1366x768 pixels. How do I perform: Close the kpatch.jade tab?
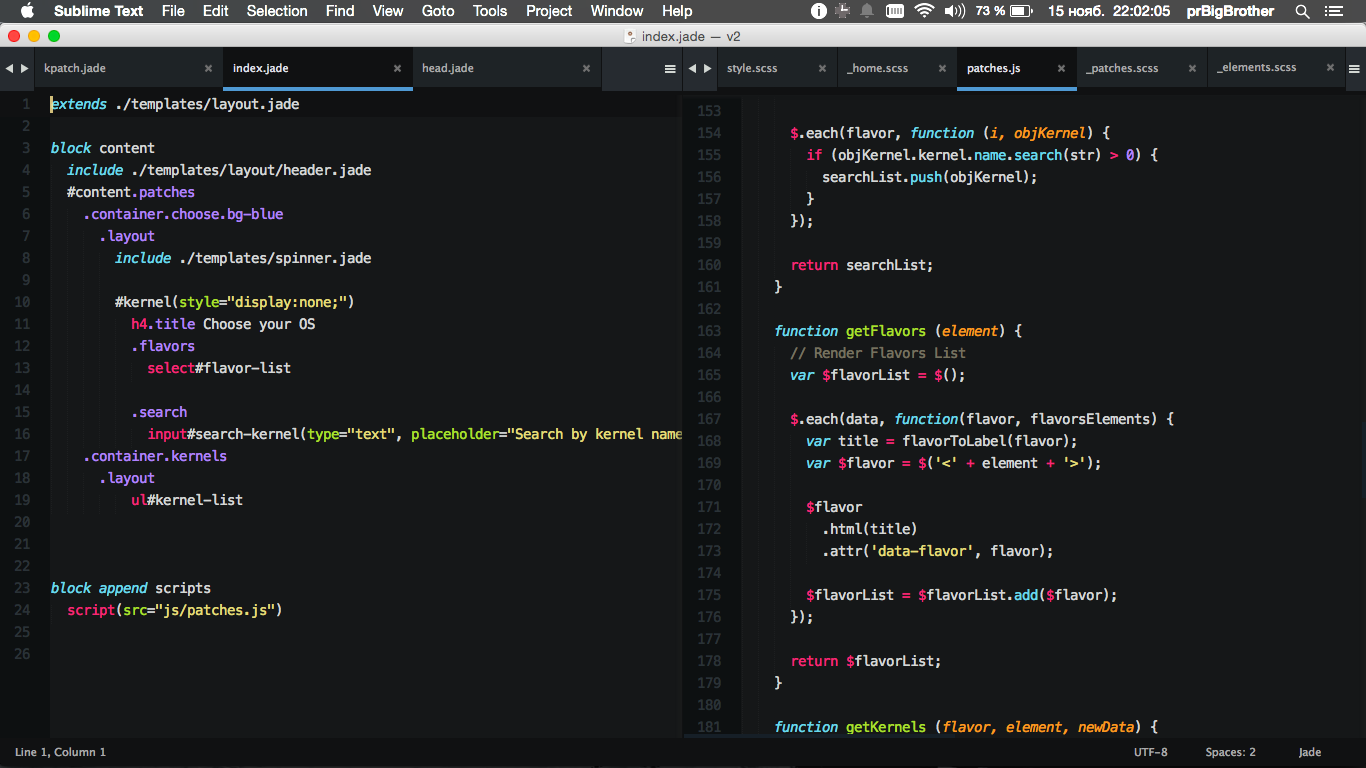pos(208,69)
